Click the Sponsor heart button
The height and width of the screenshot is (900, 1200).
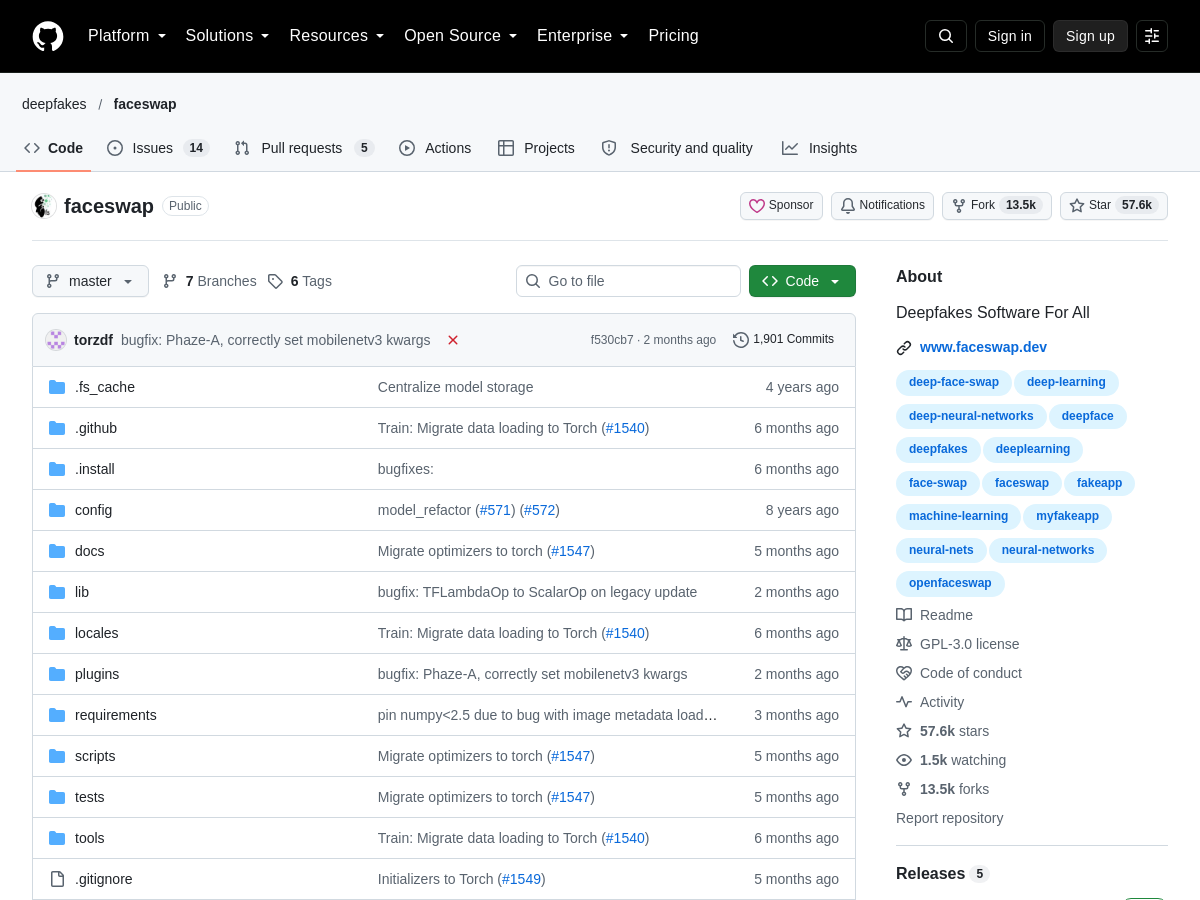click(x=781, y=206)
